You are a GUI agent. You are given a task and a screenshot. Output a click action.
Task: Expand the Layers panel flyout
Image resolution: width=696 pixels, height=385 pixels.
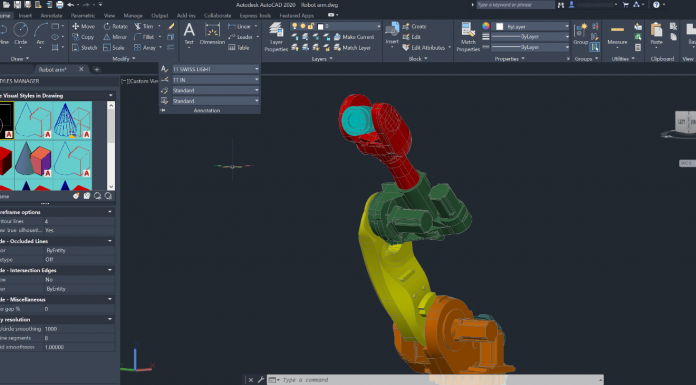[x=323, y=59]
